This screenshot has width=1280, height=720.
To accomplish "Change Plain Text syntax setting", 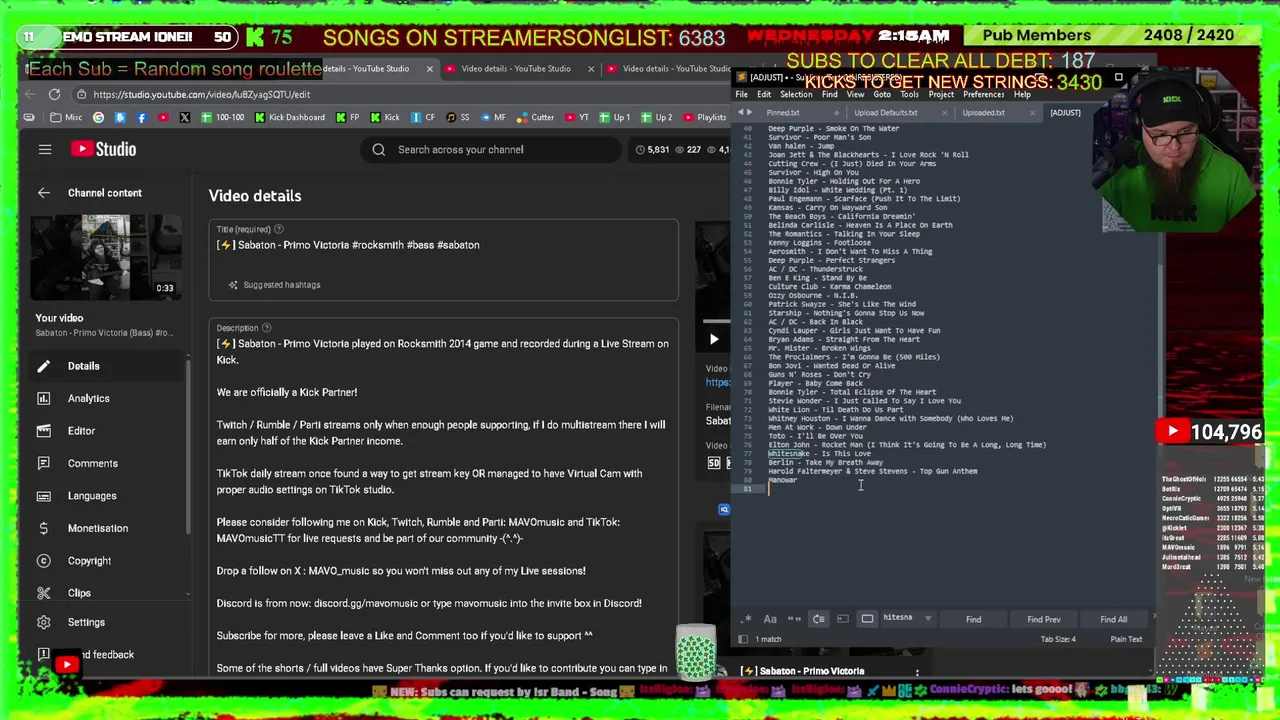I will pyautogui.click(x=1126, y=639).
